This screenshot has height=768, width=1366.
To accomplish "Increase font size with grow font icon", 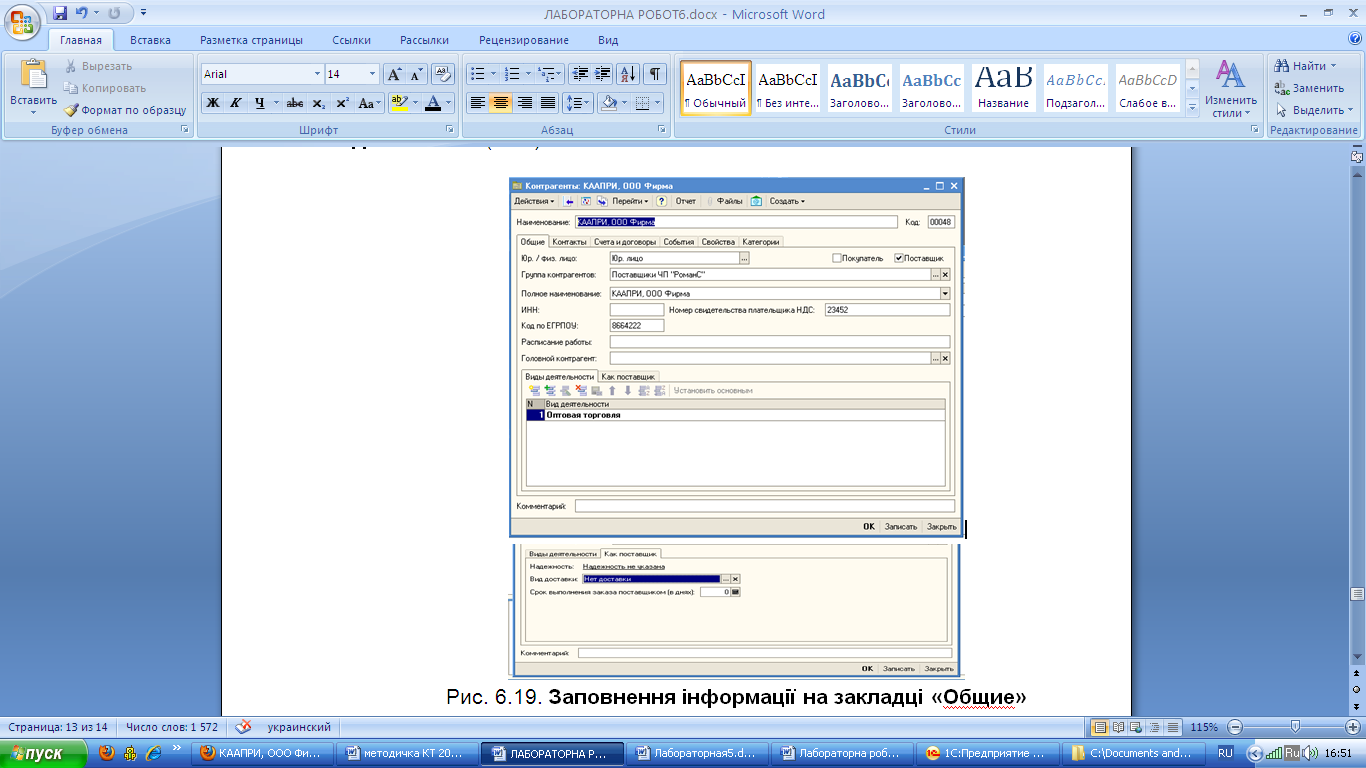I will pos(394,74).
